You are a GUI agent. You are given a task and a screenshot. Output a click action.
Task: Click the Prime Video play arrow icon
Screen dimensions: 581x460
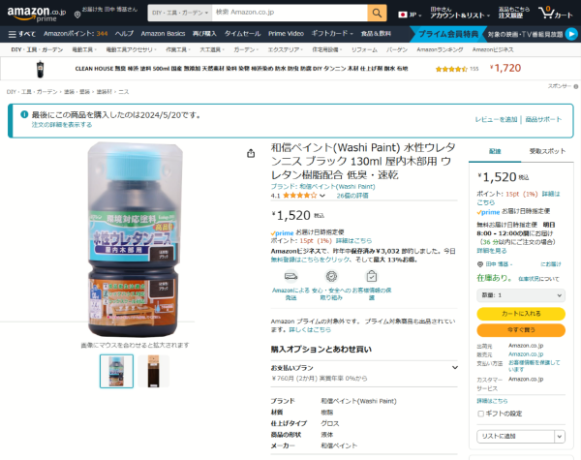(x=571, y=34)
